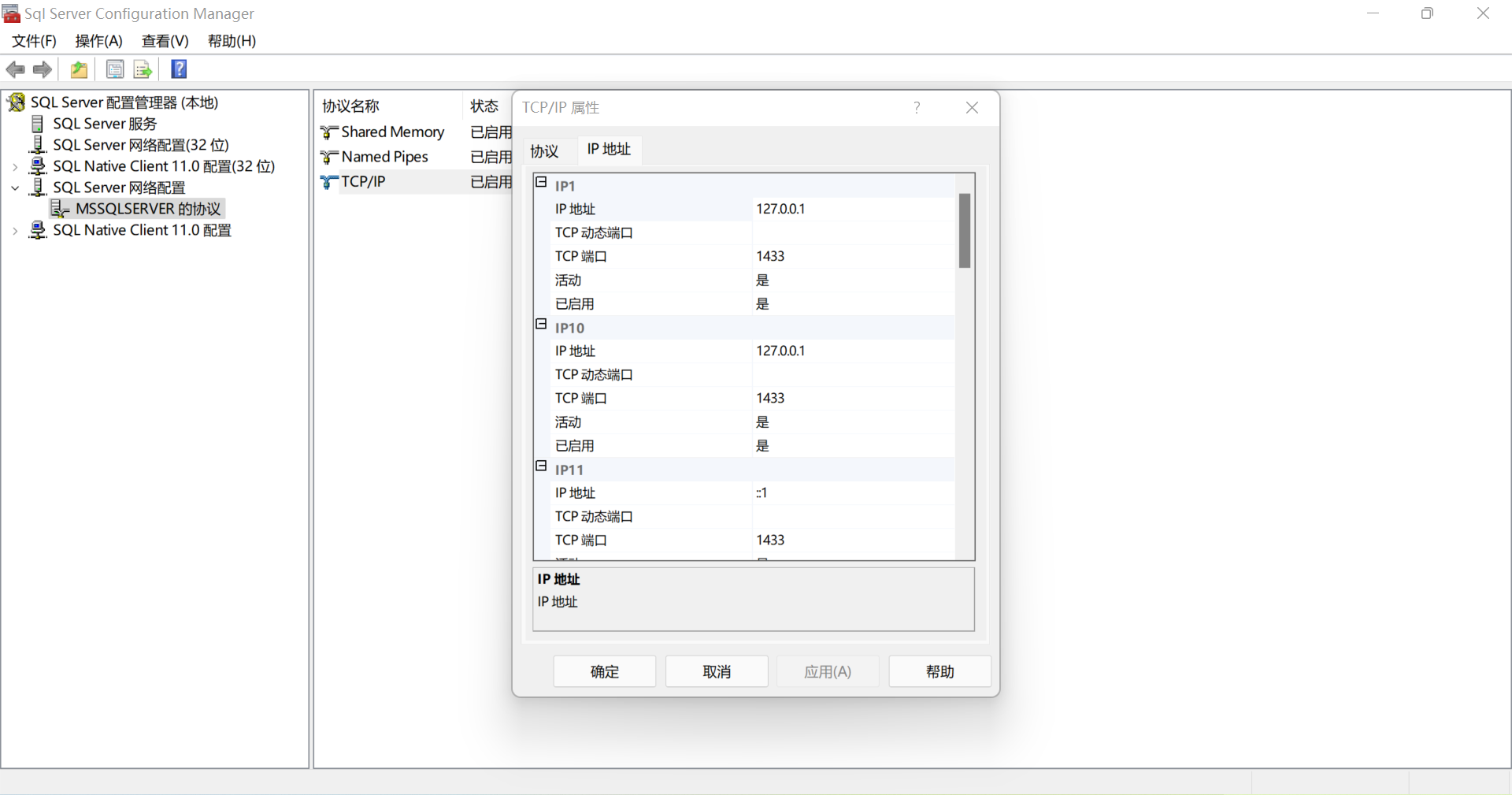
Task: Click the Shared Memory protocol icon
Action: (x=329, y=132)
